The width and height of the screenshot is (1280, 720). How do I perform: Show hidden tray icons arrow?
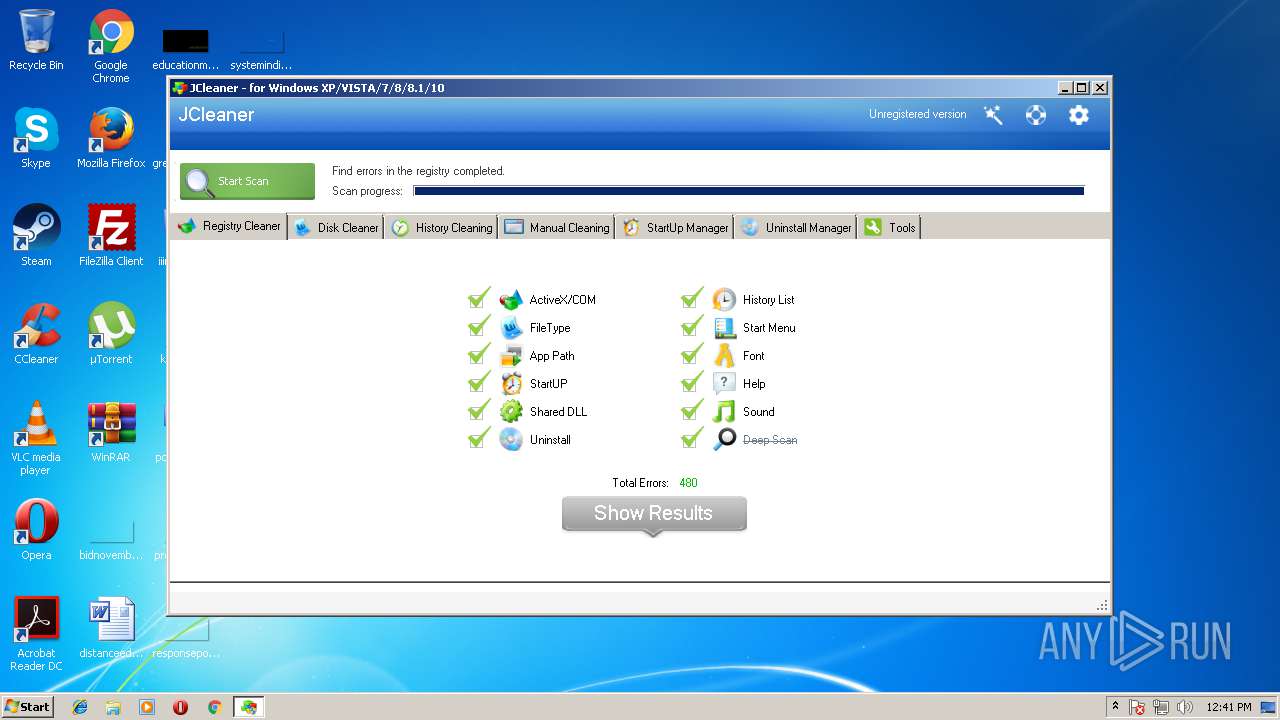point(1116,706)
